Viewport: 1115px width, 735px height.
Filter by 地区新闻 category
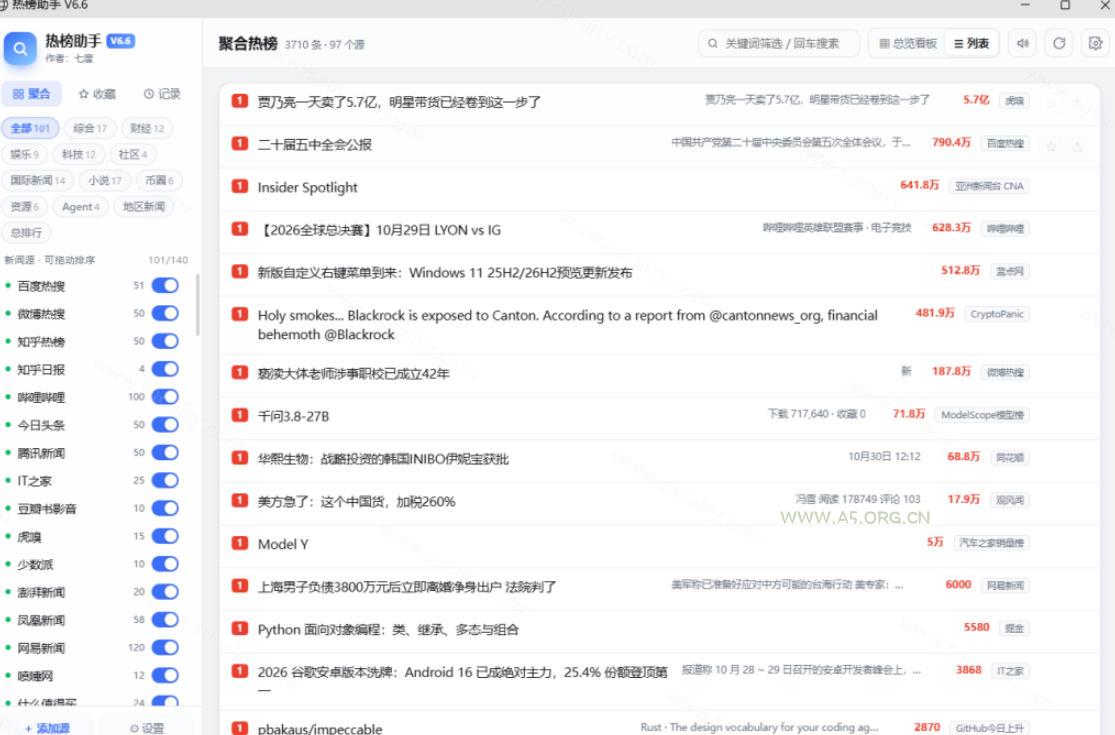point(144,207)
